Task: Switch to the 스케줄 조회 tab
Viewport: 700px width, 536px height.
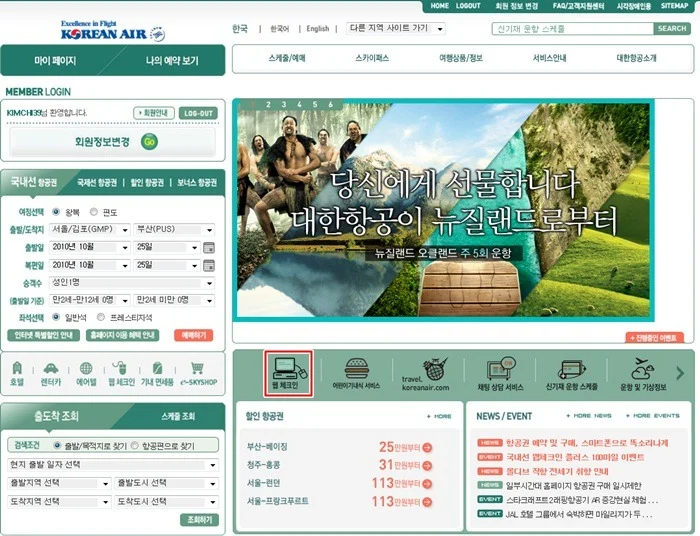Action: [x=178, y=416]
